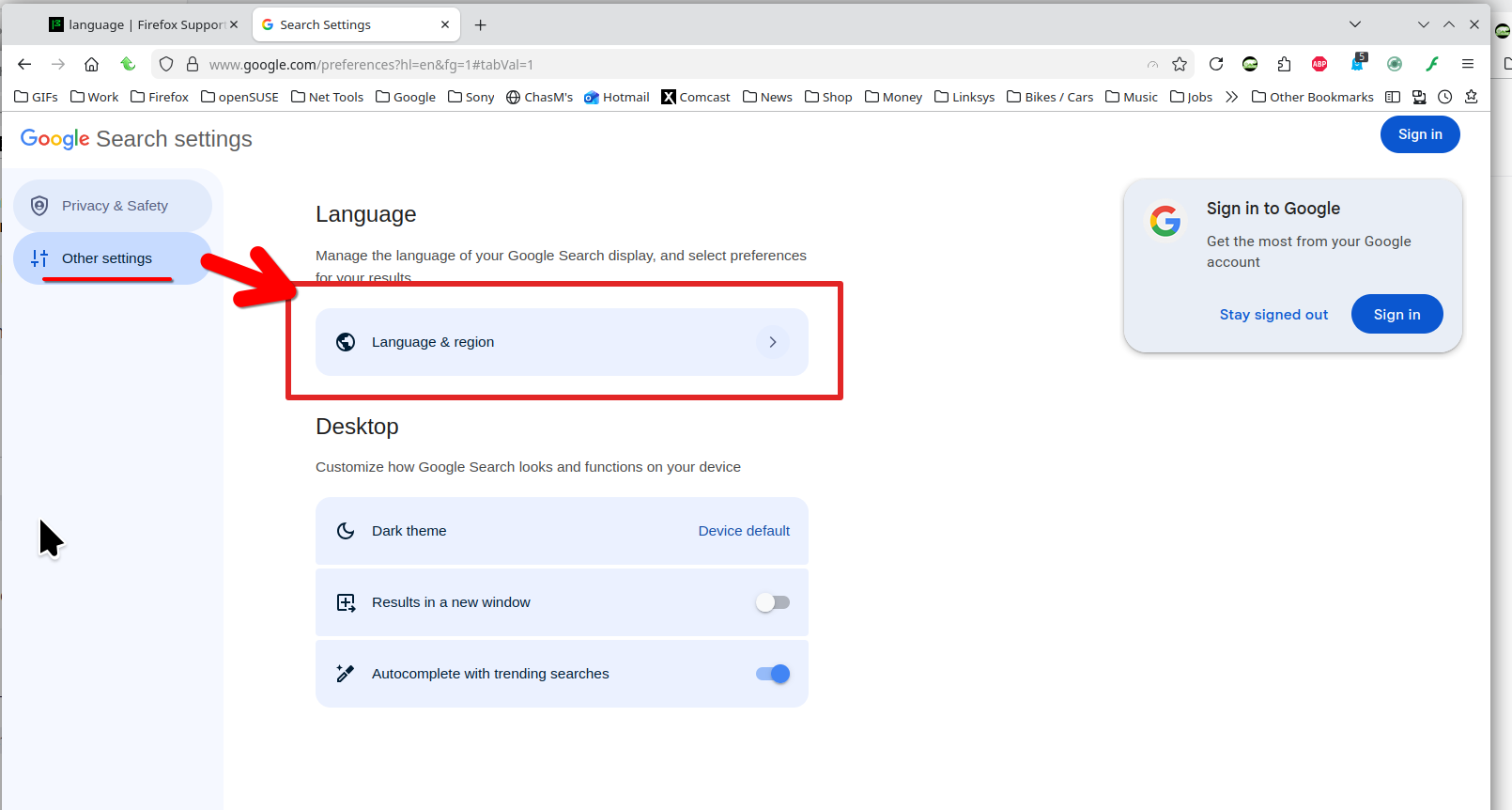Click the history clock icon in bookmarks bar
The width and height of the screenshot is (1512, 810).
(1445, 97)
